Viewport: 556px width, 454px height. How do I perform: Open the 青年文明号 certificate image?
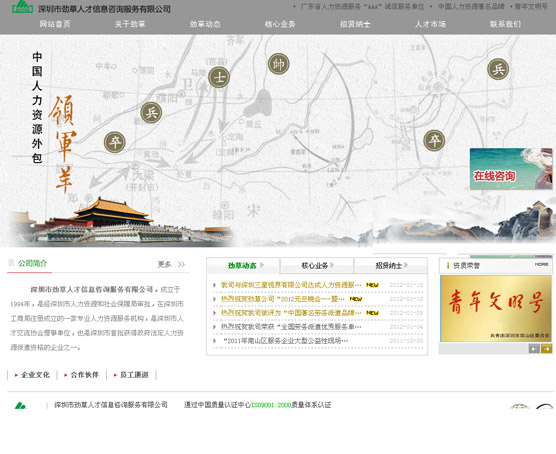click(x=496, y=309)
